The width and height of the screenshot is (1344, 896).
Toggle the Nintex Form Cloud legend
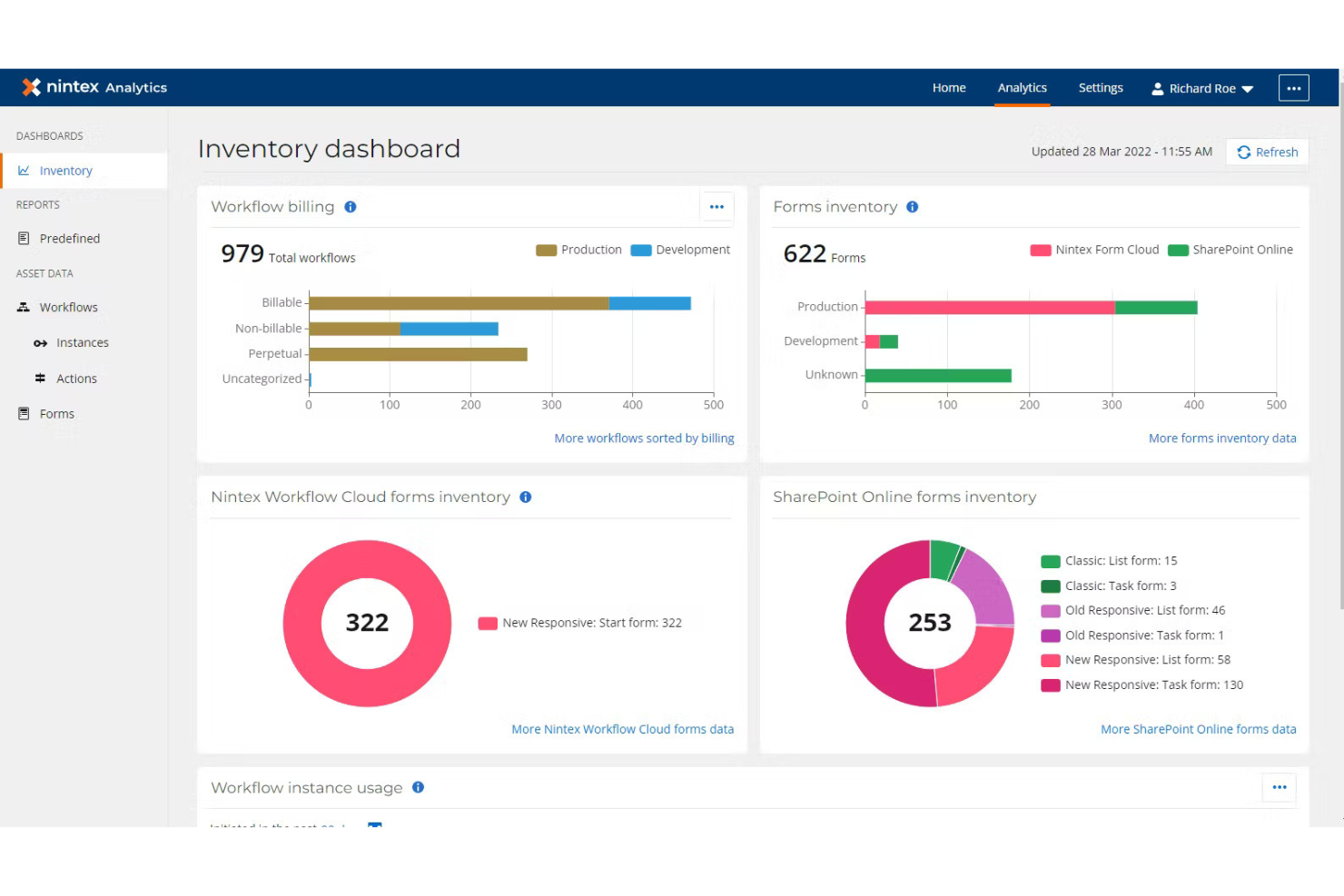tap(1095, 250)
